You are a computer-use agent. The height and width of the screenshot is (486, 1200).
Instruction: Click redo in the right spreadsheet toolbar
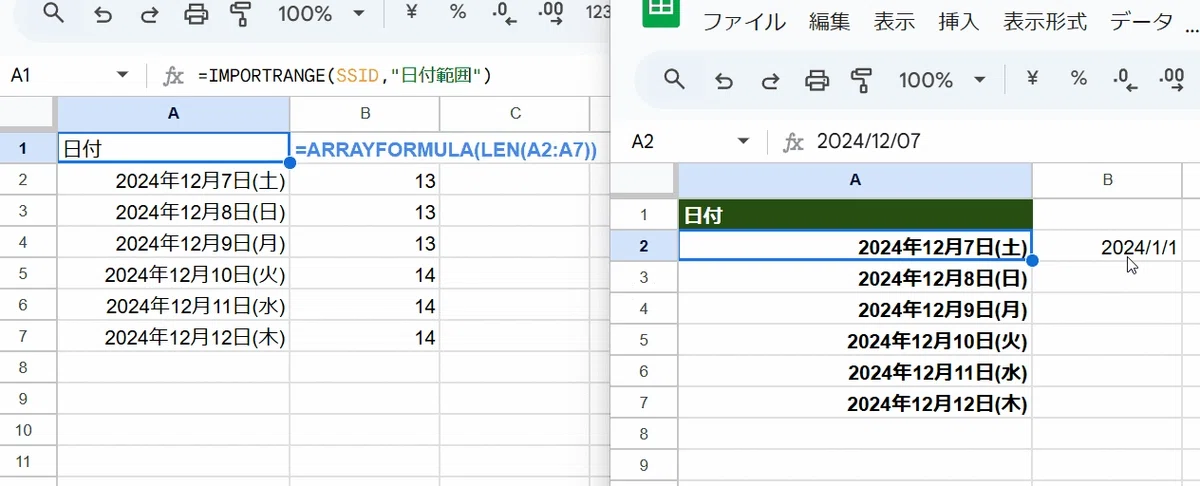tap(770, 80)
